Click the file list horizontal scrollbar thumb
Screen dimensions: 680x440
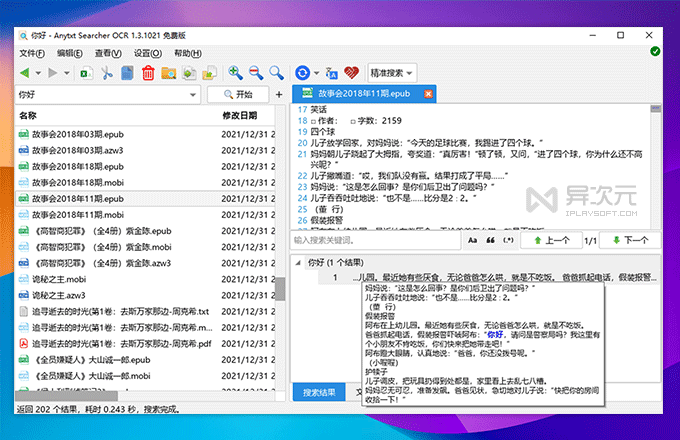(x=66, y=396)
